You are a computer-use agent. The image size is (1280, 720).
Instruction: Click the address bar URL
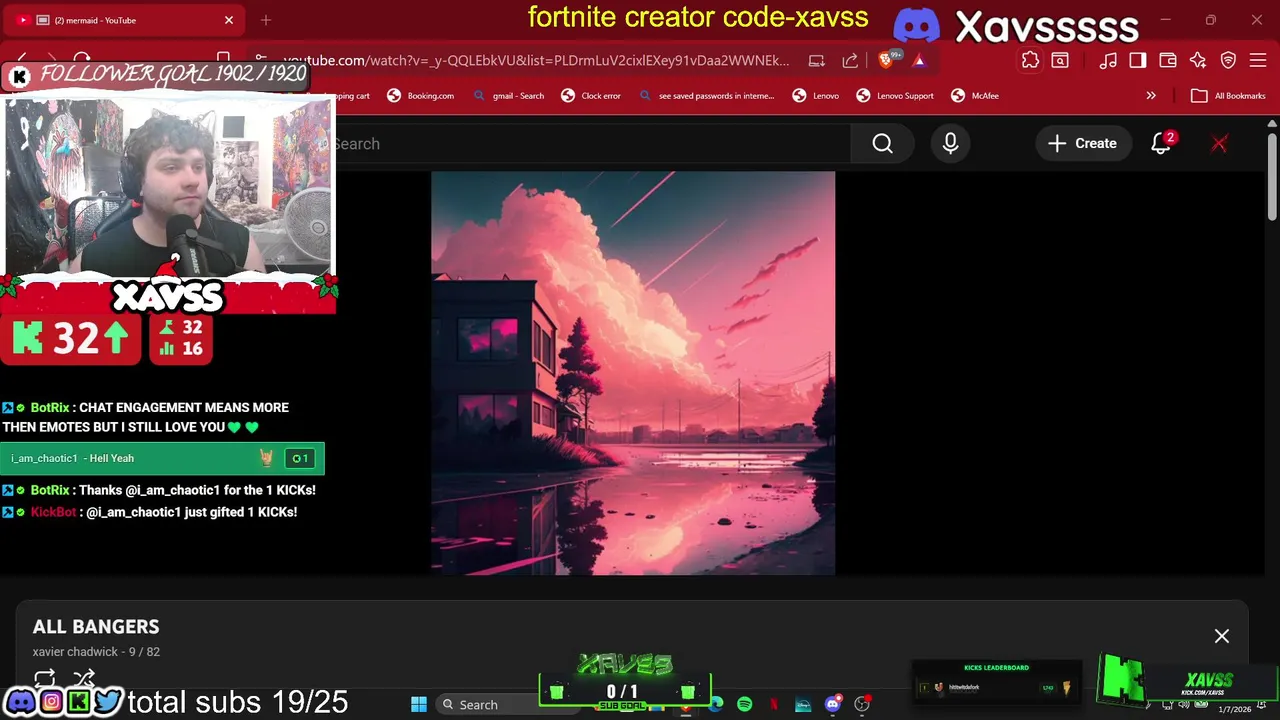pyautogui.click(x=536, y=60)
